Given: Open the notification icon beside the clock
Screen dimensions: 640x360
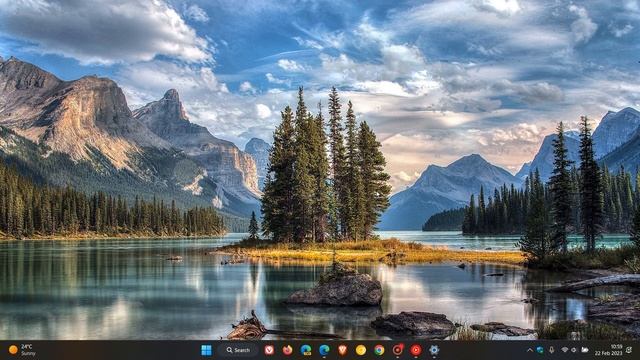Looking at the screenshot, I should pos(629,350).
